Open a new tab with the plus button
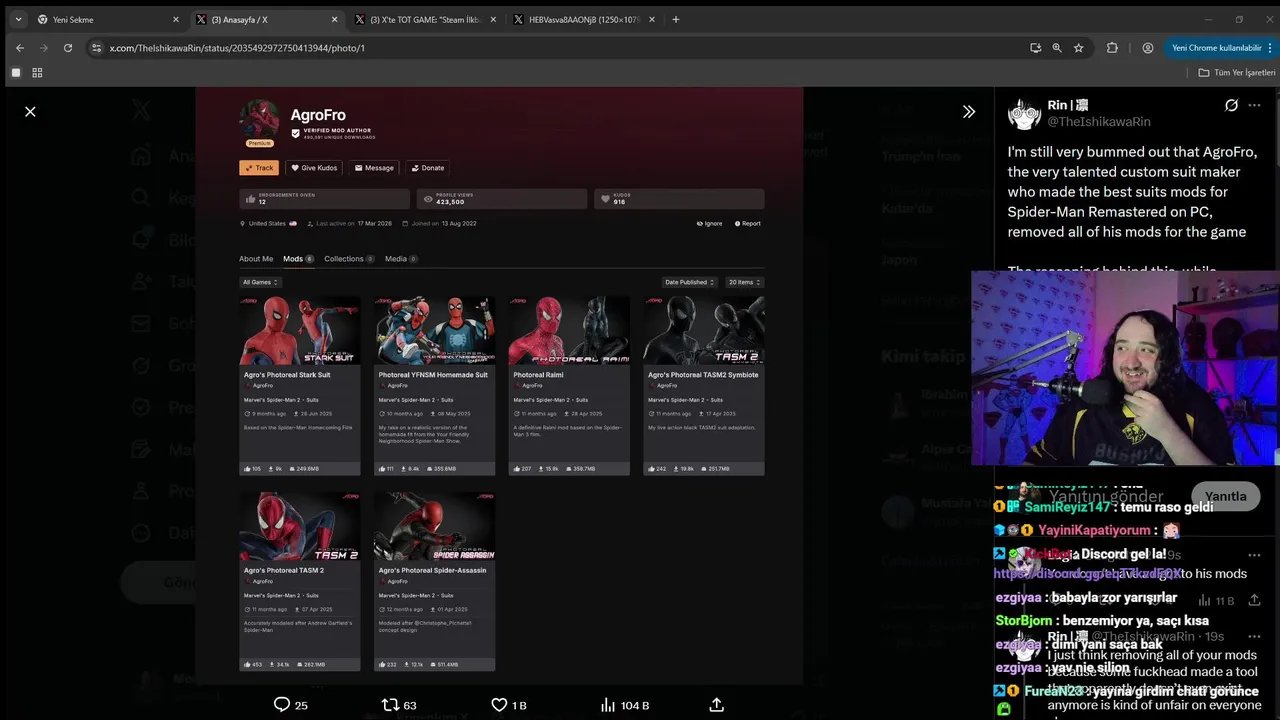1280x720 pixels. (x=676, y=19)
